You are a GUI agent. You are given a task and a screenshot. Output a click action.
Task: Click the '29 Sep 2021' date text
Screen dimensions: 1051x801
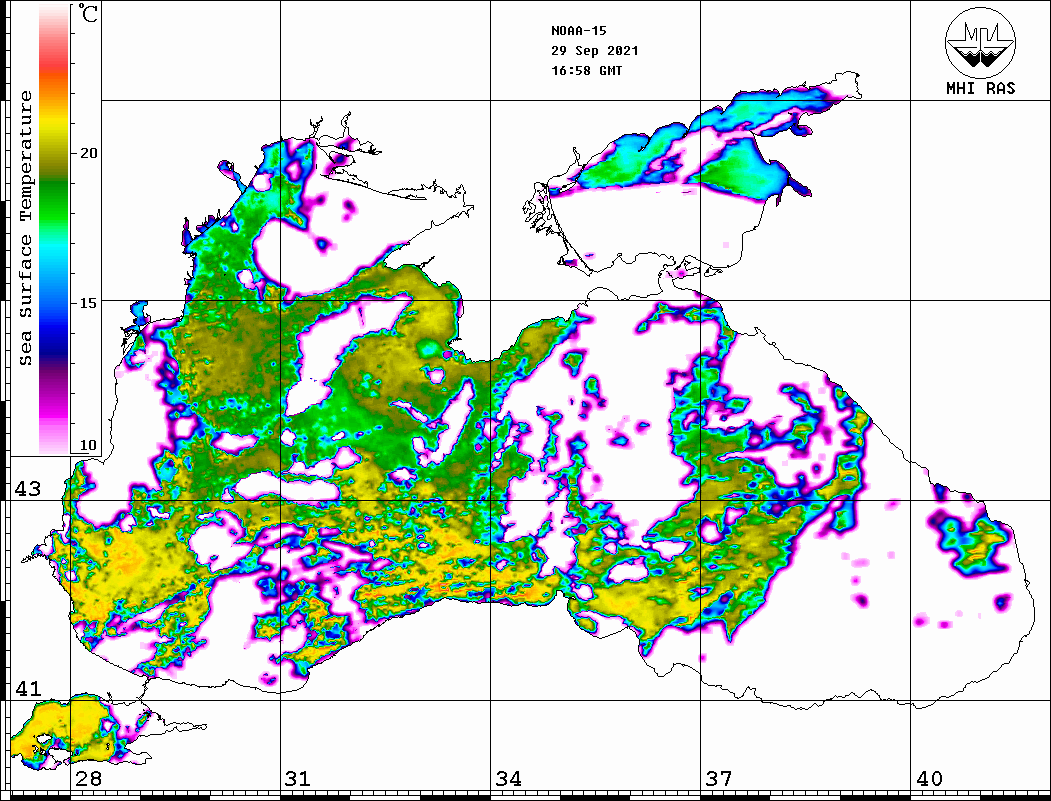[x=595, y=51]
